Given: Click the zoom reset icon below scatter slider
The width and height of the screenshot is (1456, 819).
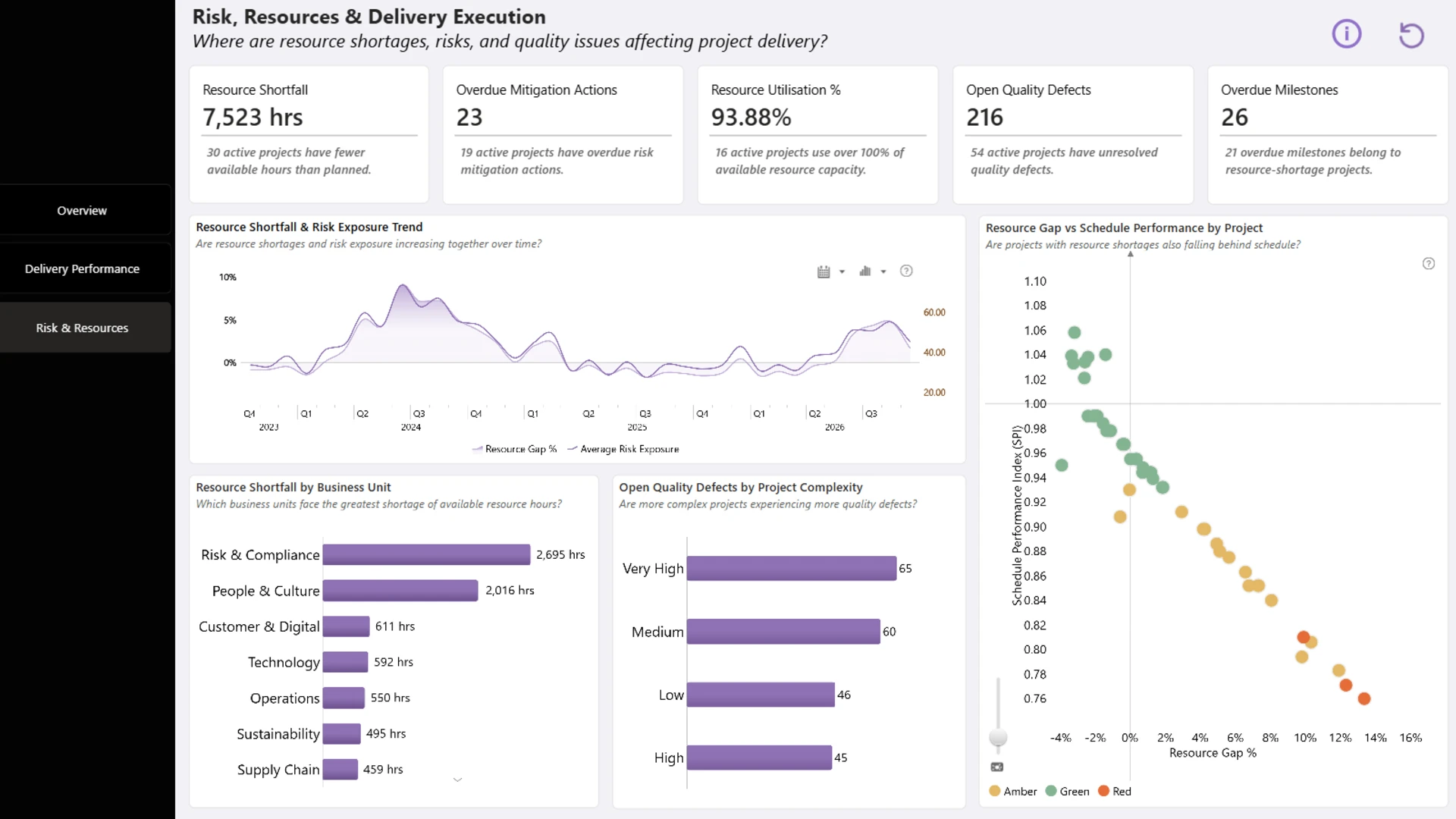Looking at the screenshot, I should (x=997, y=767).
